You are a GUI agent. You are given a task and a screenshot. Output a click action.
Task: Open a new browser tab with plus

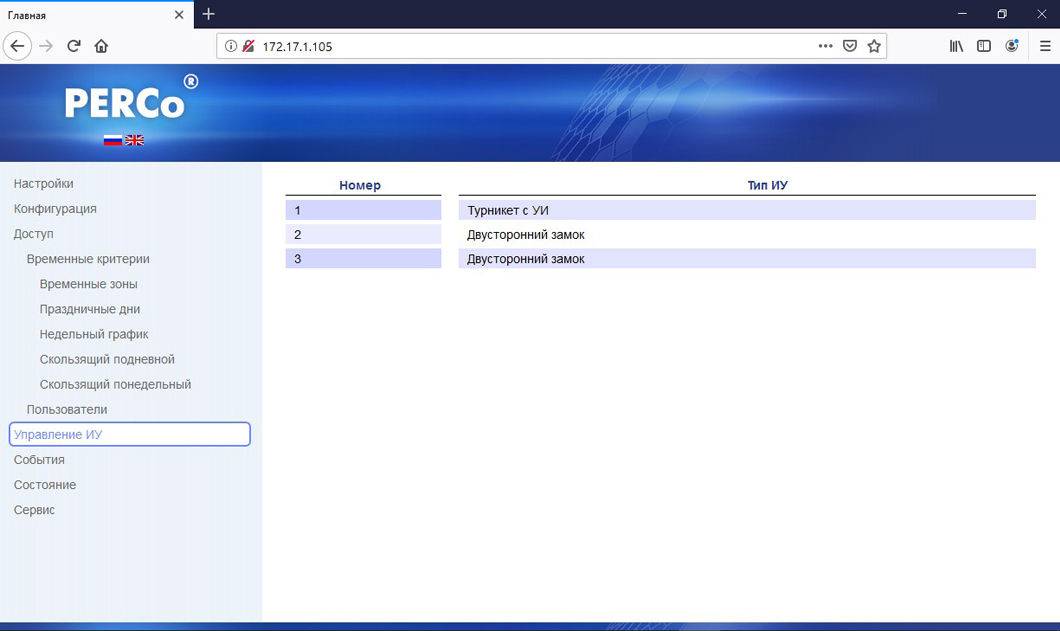click(208, 14)
